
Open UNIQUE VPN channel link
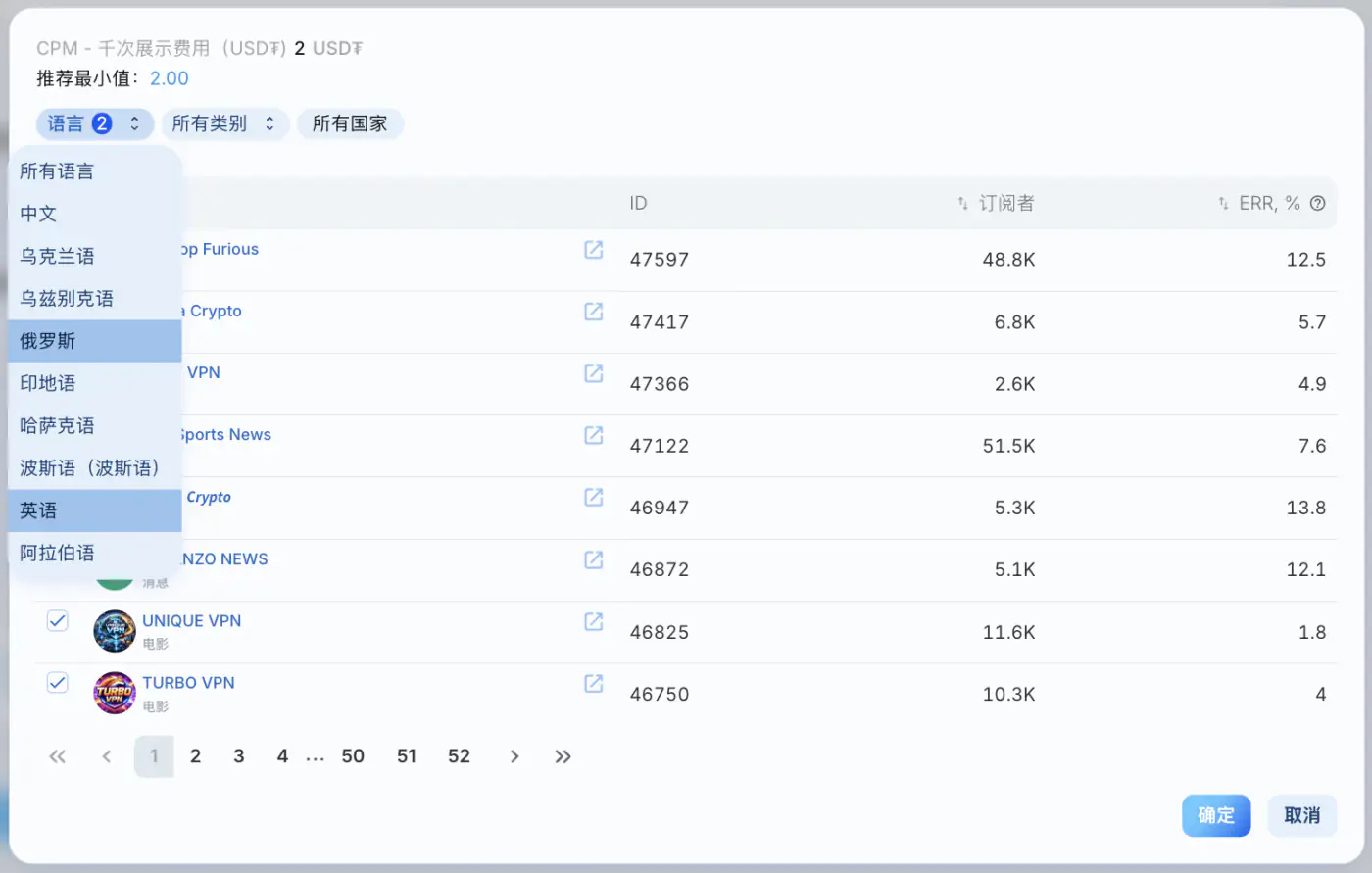click(191, 620)
